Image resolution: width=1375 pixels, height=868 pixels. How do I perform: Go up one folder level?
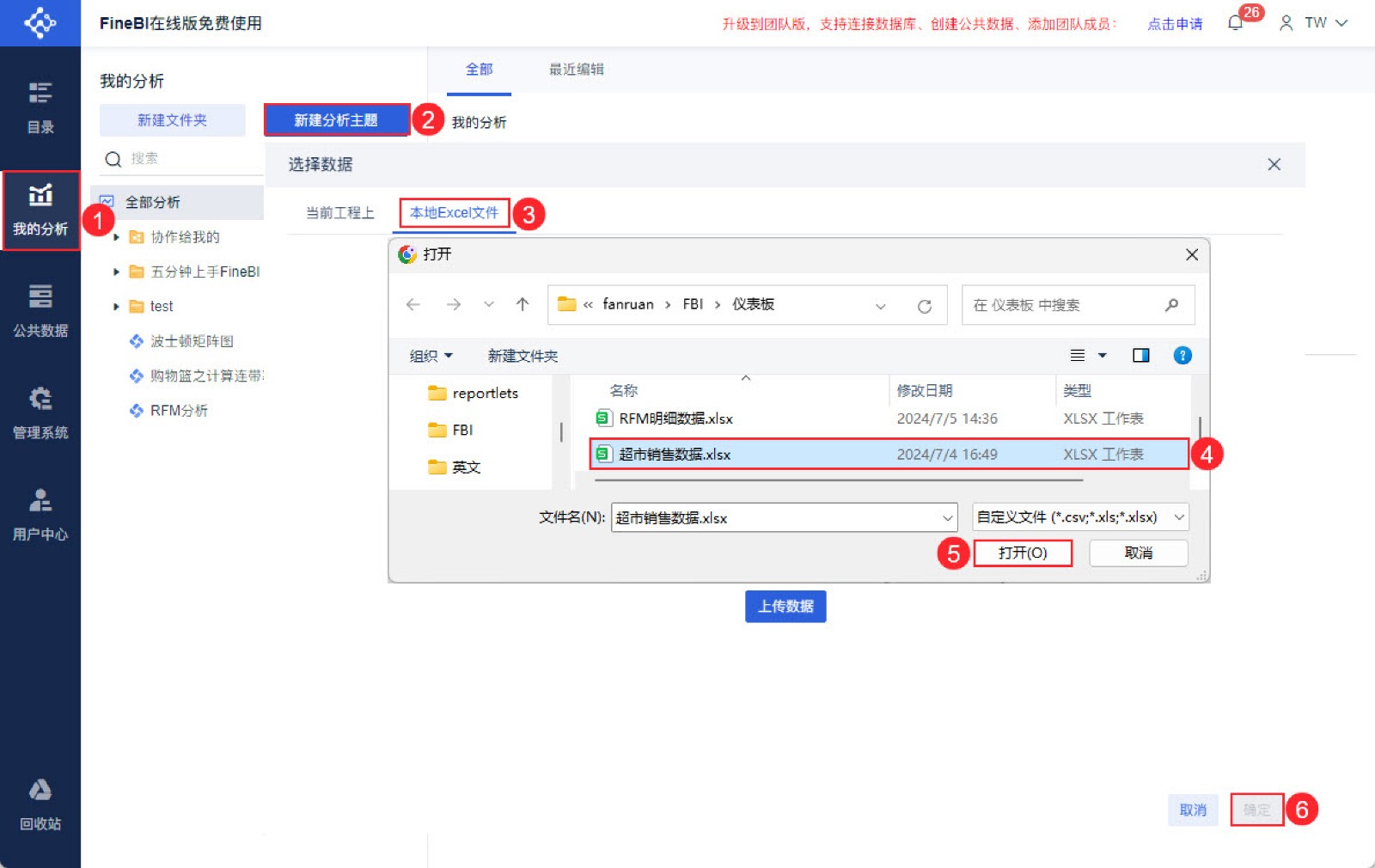pyautogui.click(x=522, y=304)
